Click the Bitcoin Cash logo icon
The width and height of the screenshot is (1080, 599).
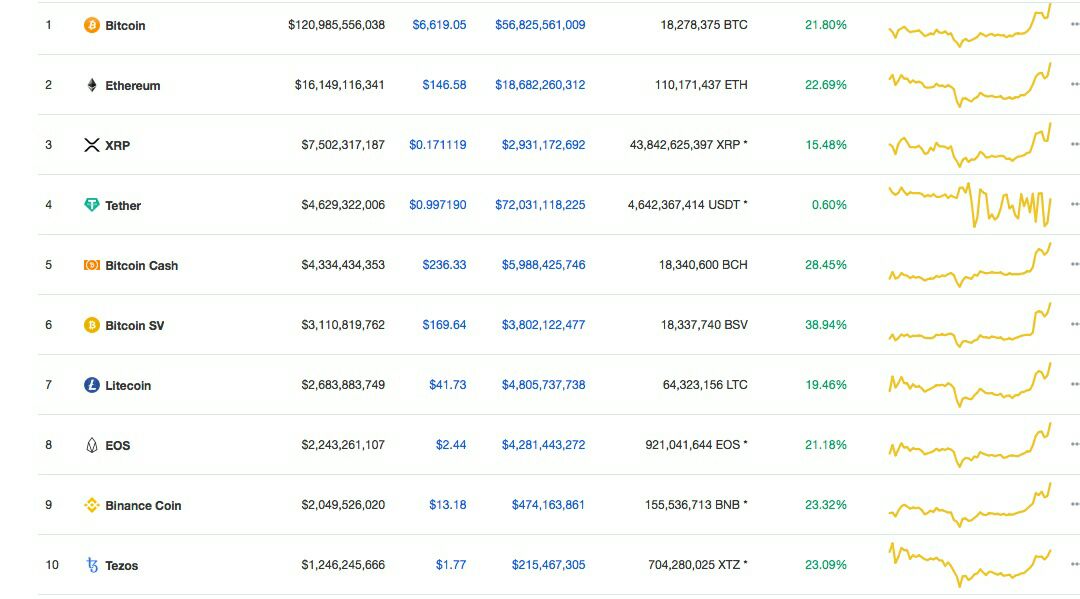(92, 265)
